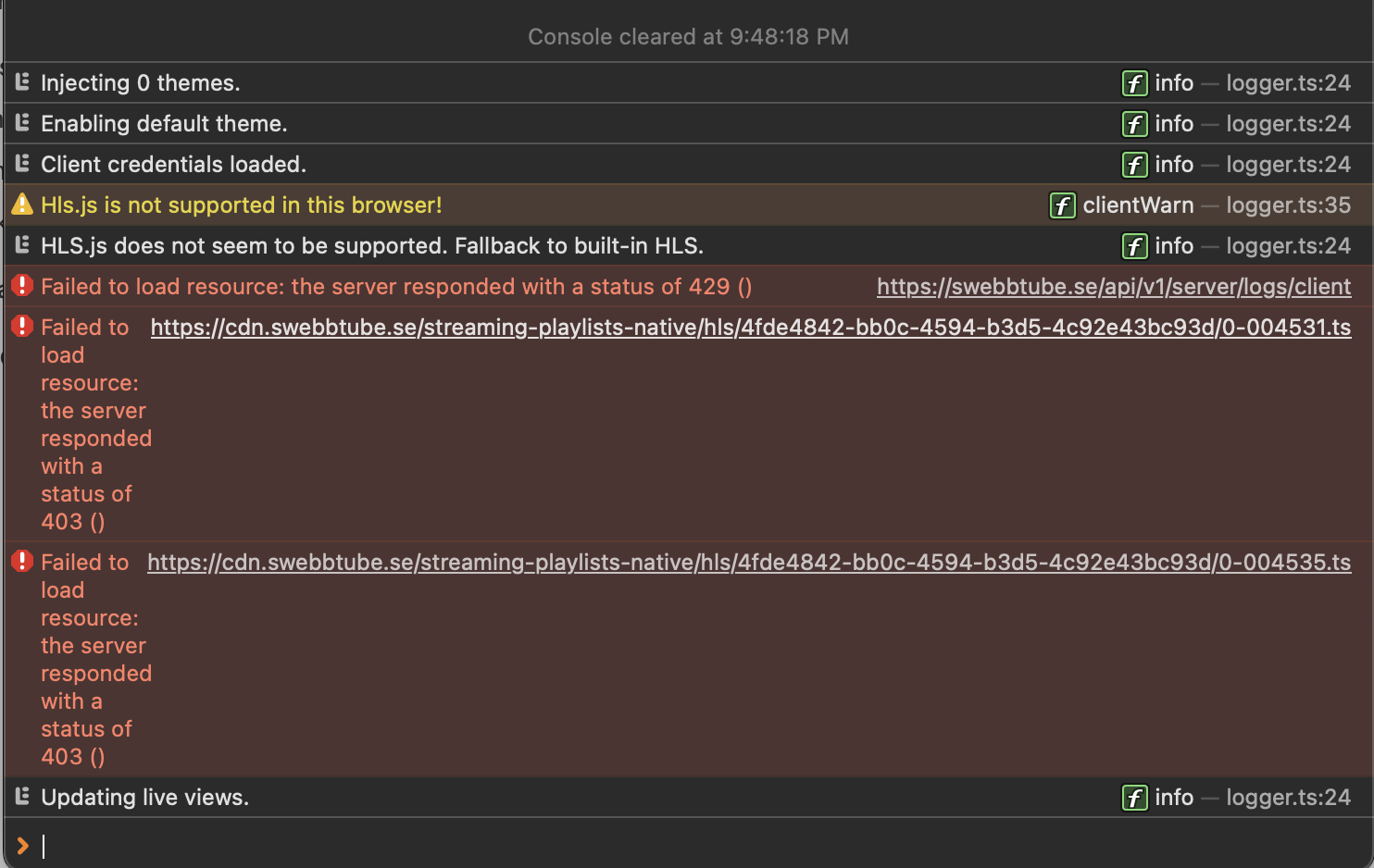Click the 'Console cleared at 9:48:18 PM' message
1374x868 pixels.
[x=687, y=36]
